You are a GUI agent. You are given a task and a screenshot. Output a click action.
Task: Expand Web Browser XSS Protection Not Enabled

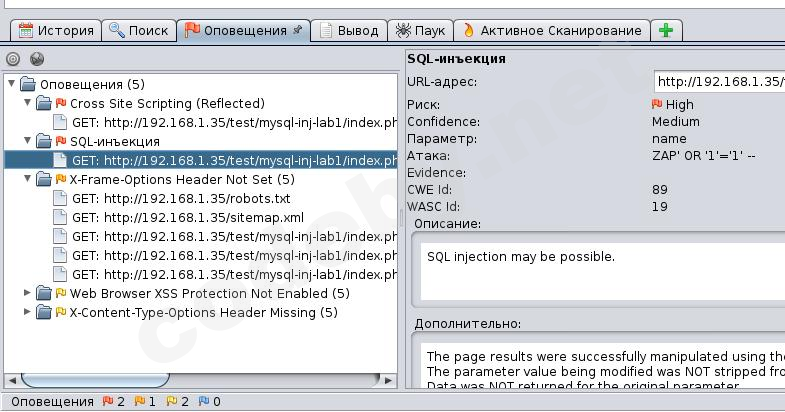28,293
